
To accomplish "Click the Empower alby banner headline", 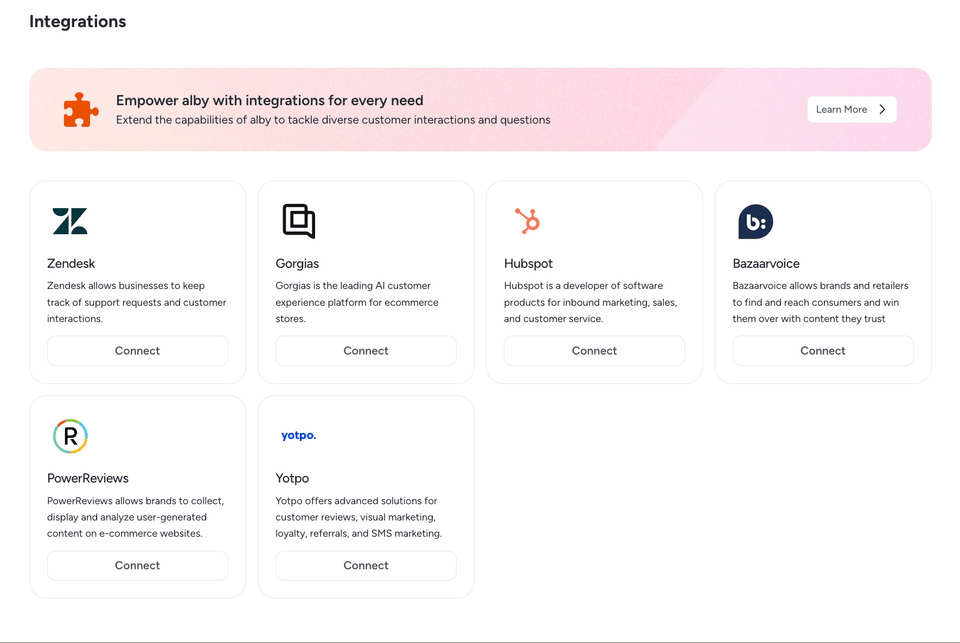I will click(269, 100).
